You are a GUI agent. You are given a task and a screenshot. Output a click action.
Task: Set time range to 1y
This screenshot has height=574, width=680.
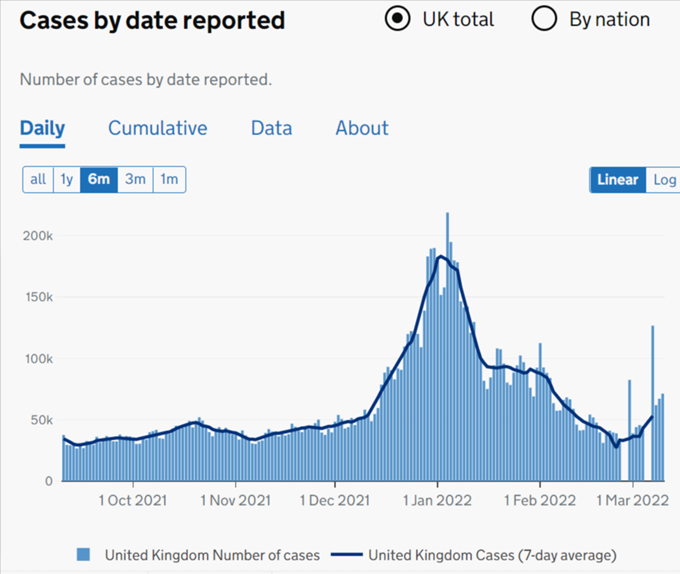[67, 180]
